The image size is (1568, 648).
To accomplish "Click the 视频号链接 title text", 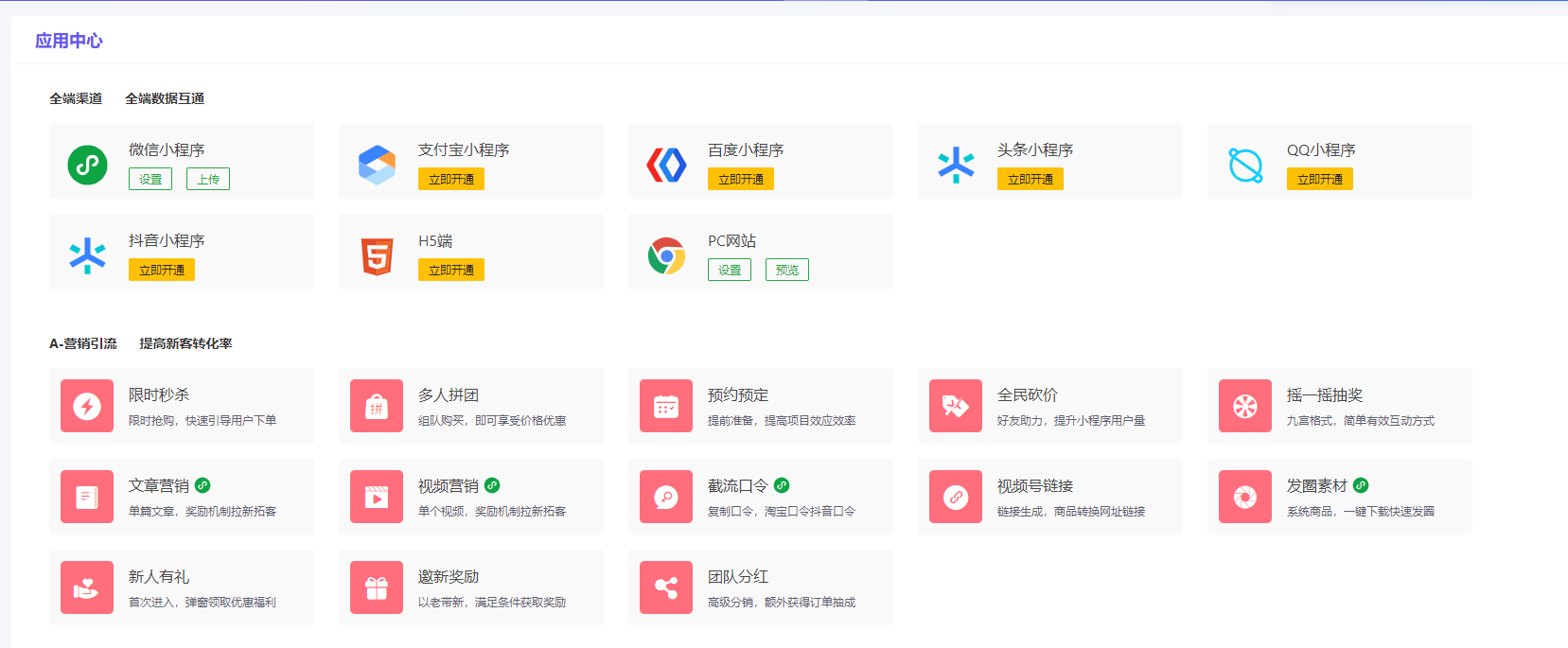I will point(1035,485).
